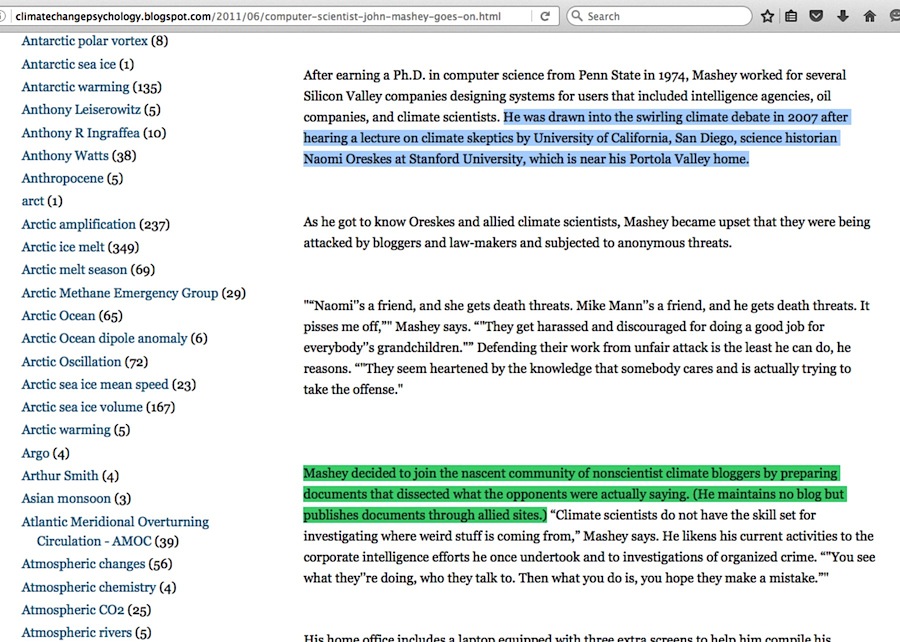Viewport: 900px width, 642px height.
Task: Go to Atlantic Meridional Overturning Circulation label
Action: click(115, 522)
